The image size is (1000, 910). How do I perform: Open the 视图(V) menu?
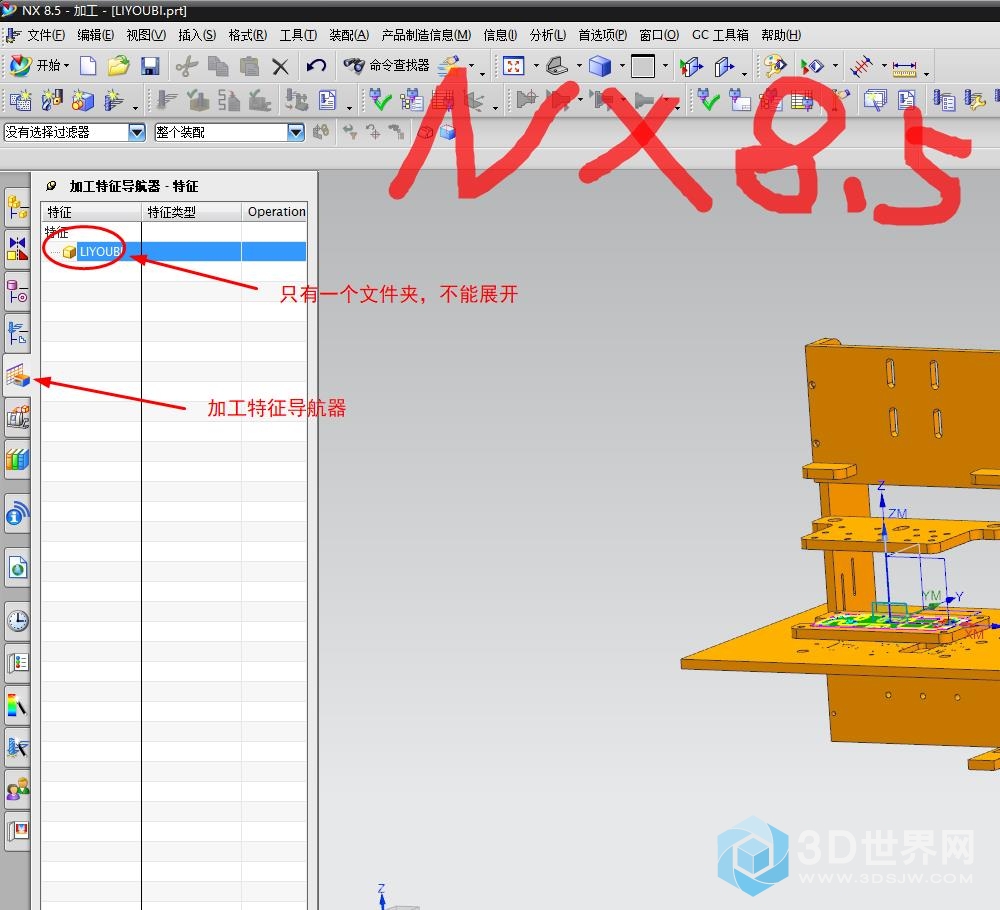[x=146, y=35]
